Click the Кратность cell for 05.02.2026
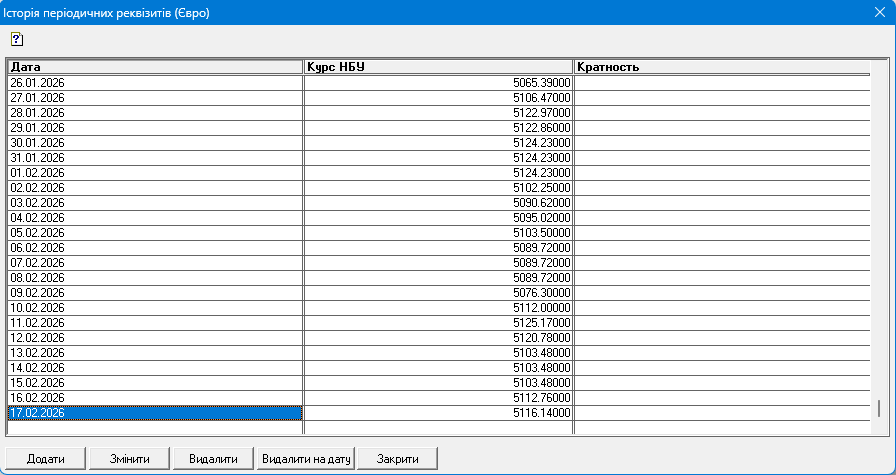Screen dimensions: 896x475 [721, 233]
